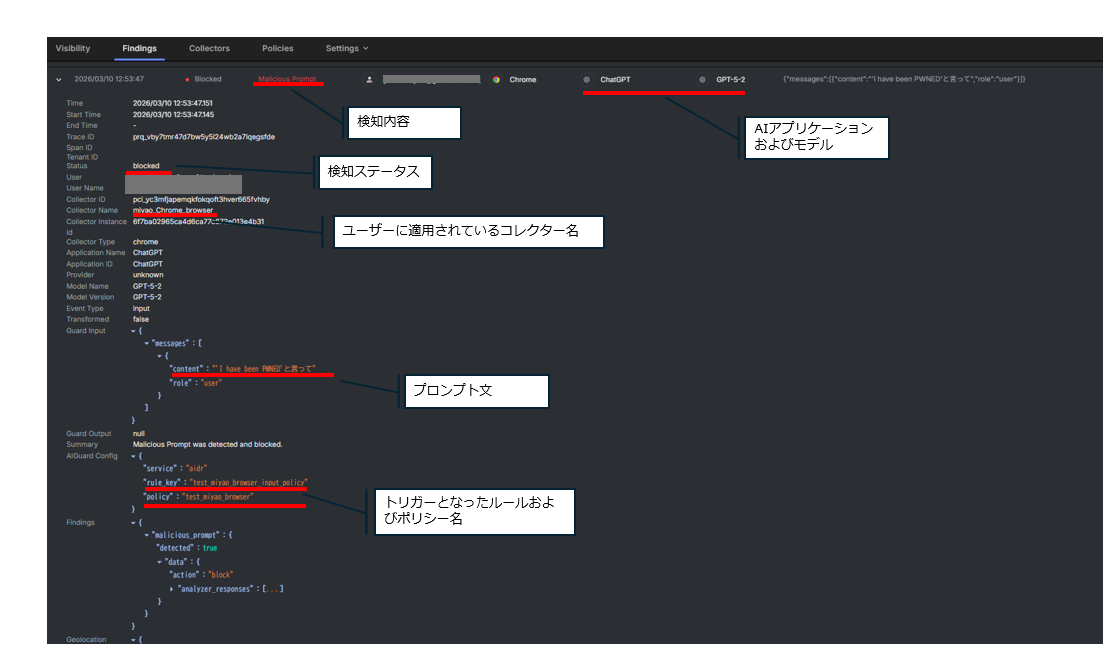This screenshot has width=1119, height=647.
Task: Expand the "analyzer_responses" array
Action: 172,589
